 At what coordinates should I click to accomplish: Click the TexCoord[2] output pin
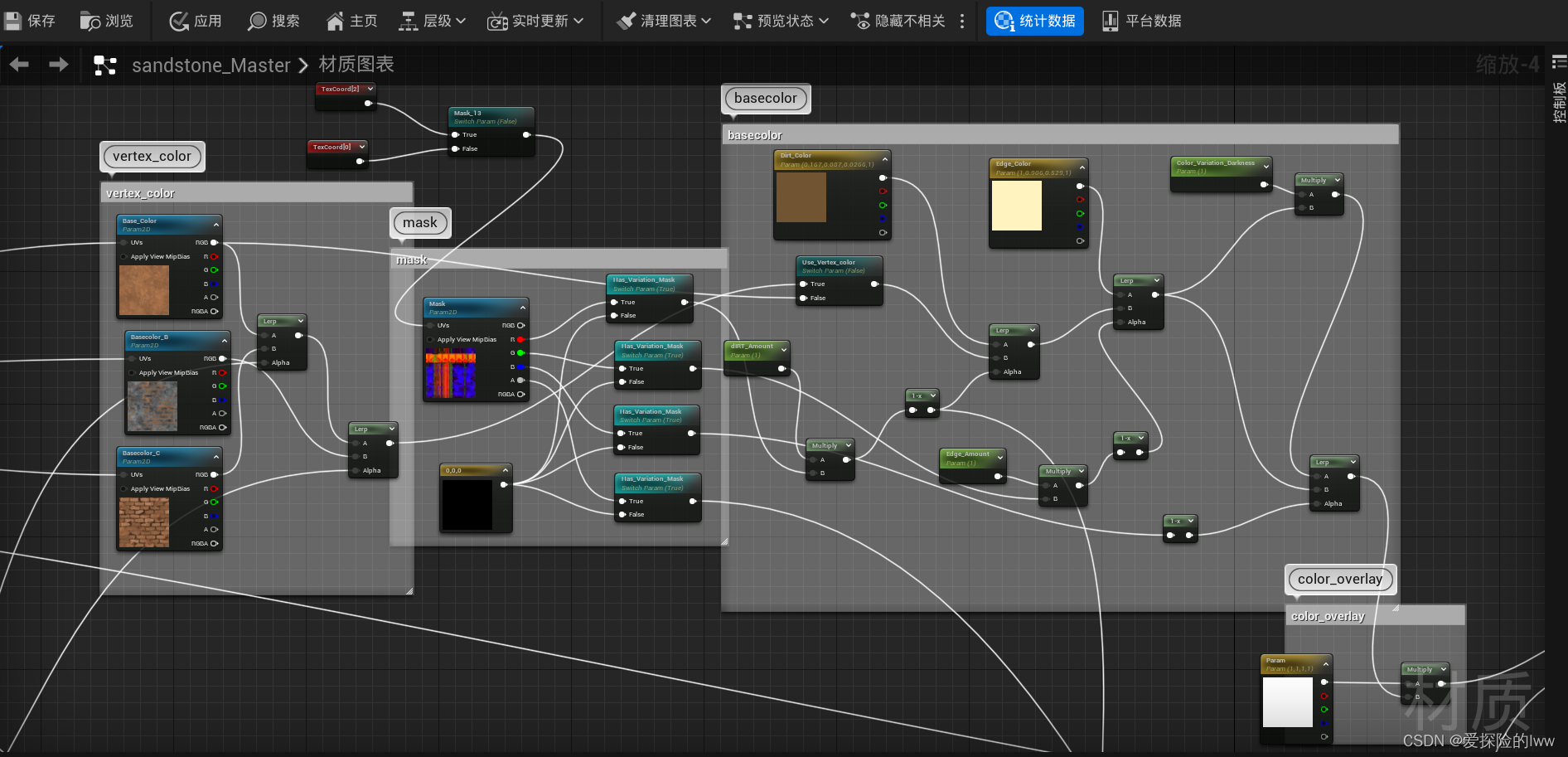coord(368,103)
